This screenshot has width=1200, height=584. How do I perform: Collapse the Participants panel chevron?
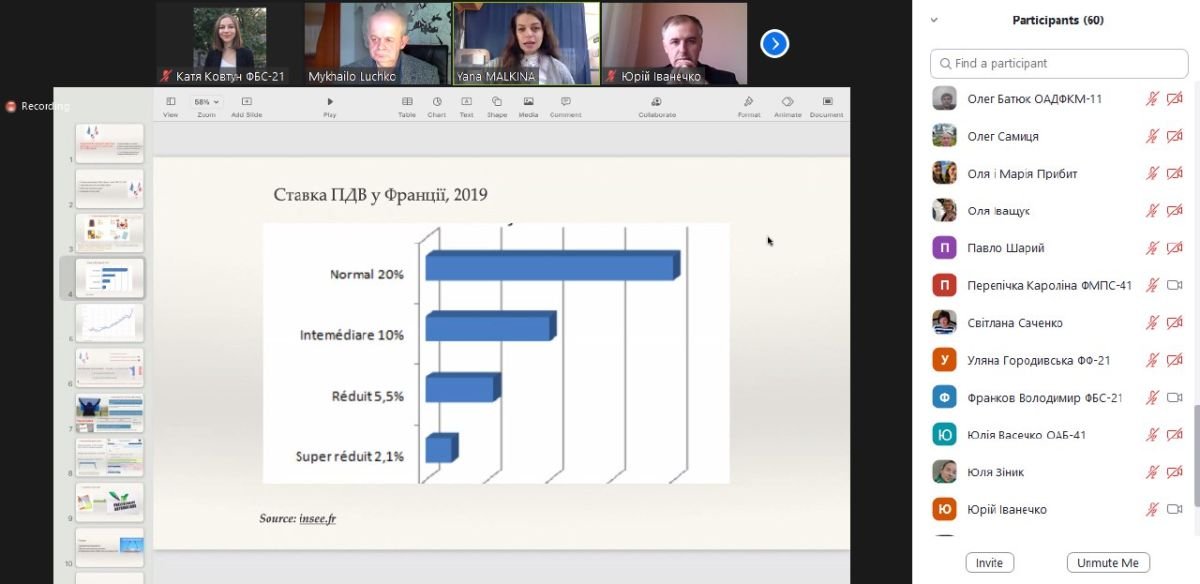934,20
